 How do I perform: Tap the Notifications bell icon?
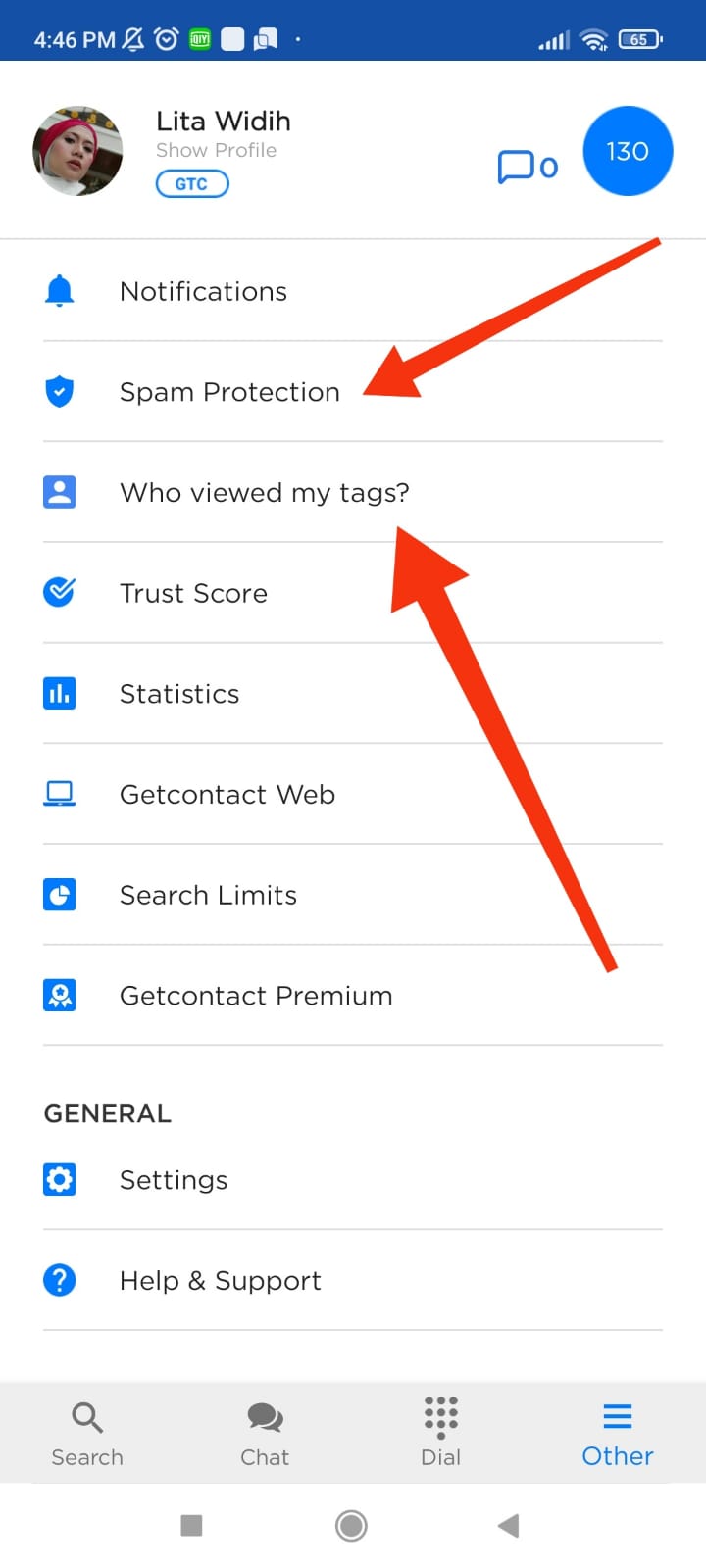pos(60,291)
